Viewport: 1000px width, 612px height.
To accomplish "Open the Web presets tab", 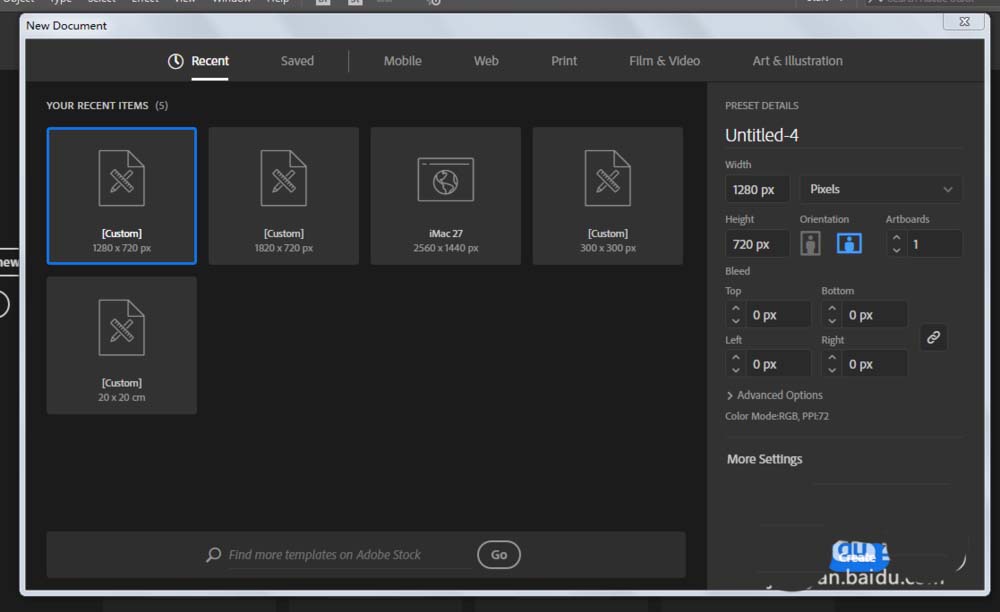I will [486, 61].
